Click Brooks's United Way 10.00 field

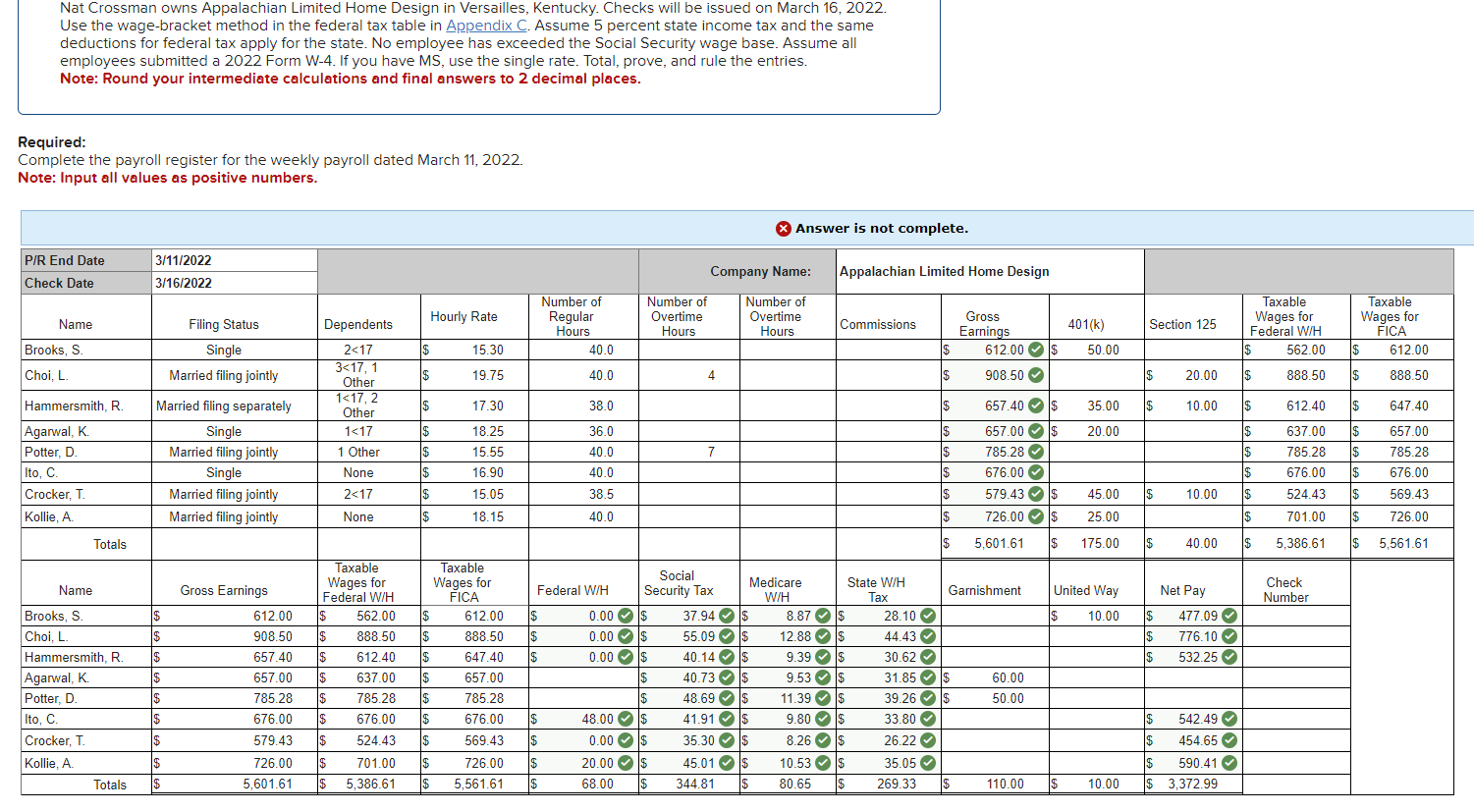tap(1093, 616)
